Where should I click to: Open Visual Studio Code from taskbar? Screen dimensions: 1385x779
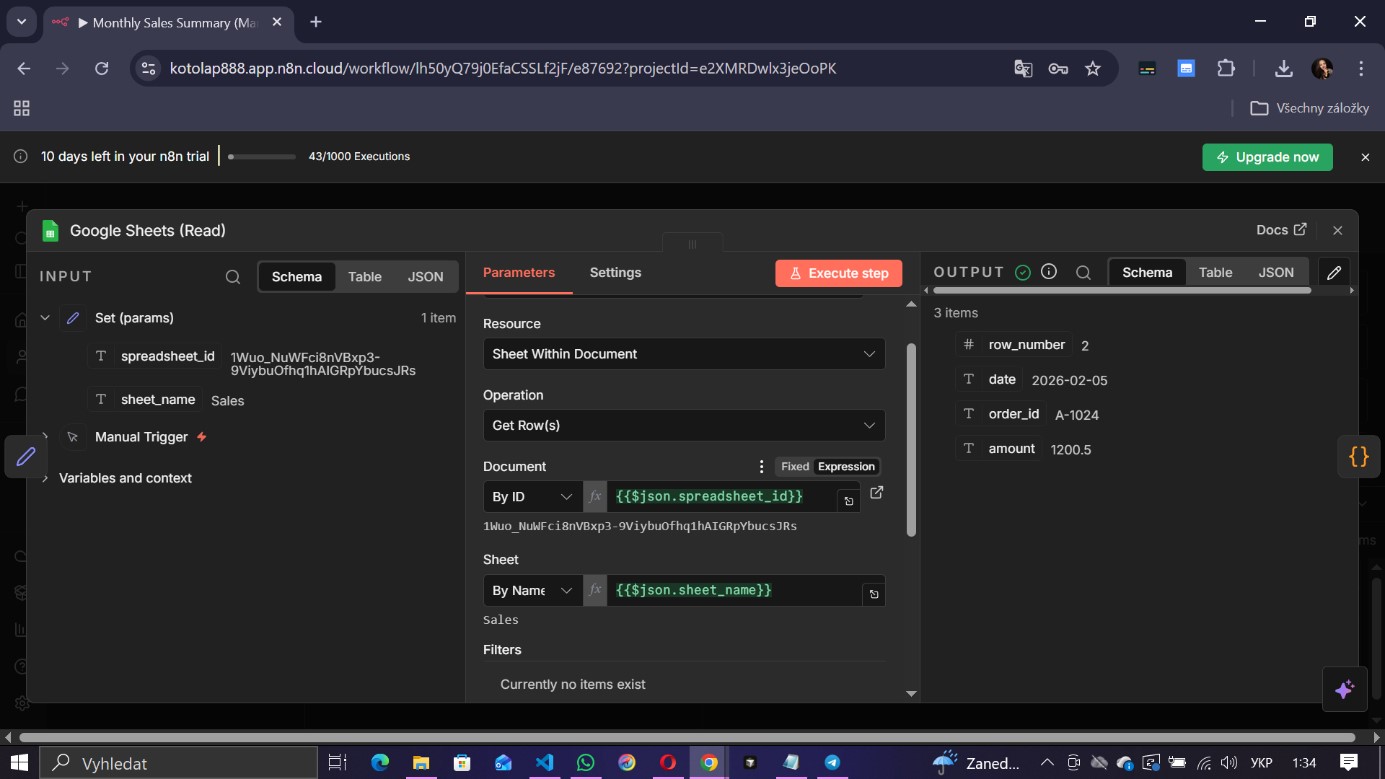coord(544,763)
